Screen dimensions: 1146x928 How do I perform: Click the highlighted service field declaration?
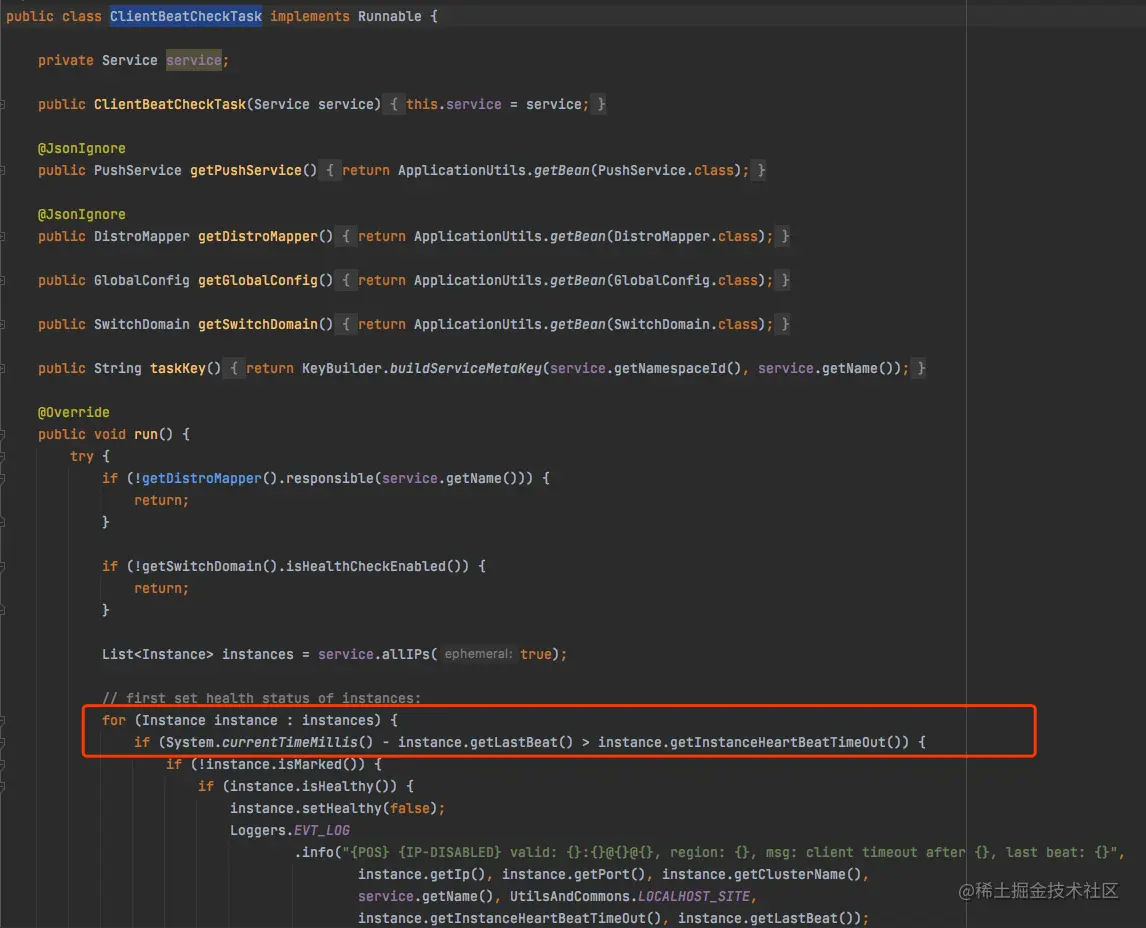194,61
